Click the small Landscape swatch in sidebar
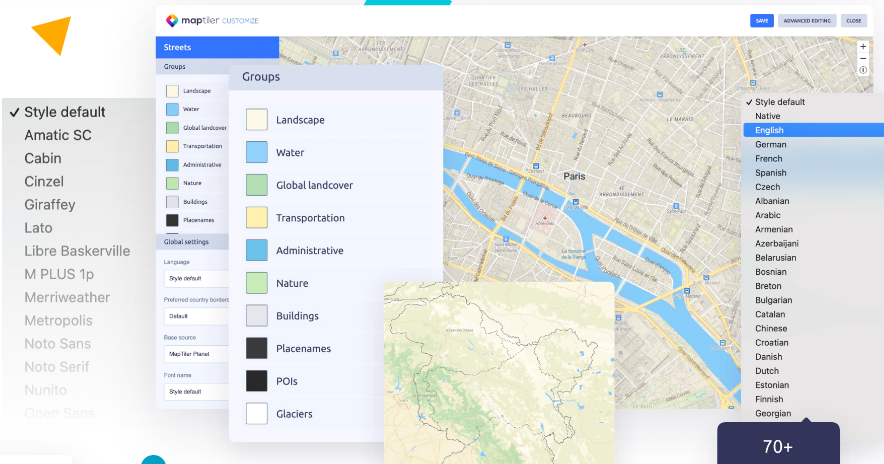This screenshot has width=884, height=464. (x=173, y=91)
